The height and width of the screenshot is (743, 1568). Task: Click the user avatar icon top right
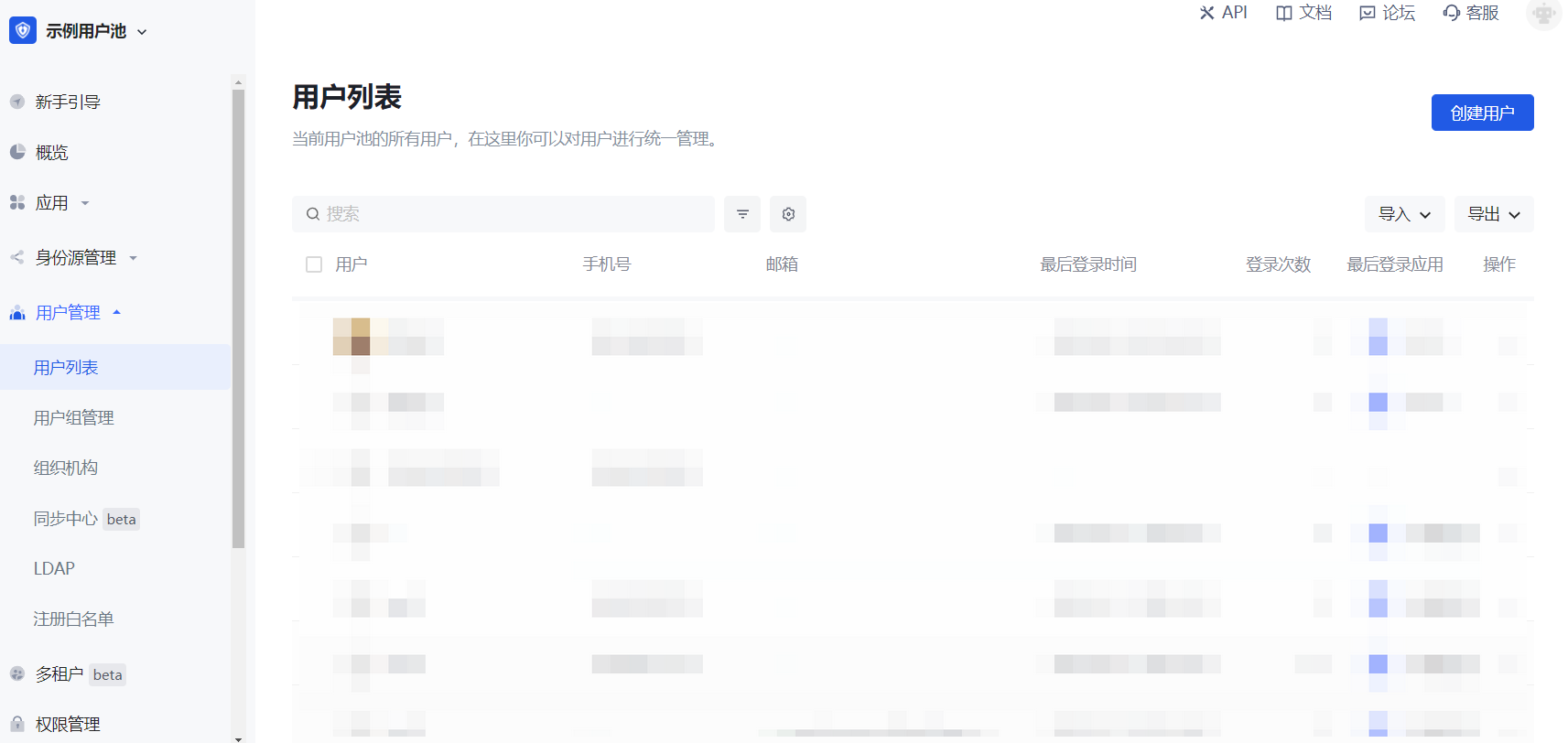[x=1543, y=14]
